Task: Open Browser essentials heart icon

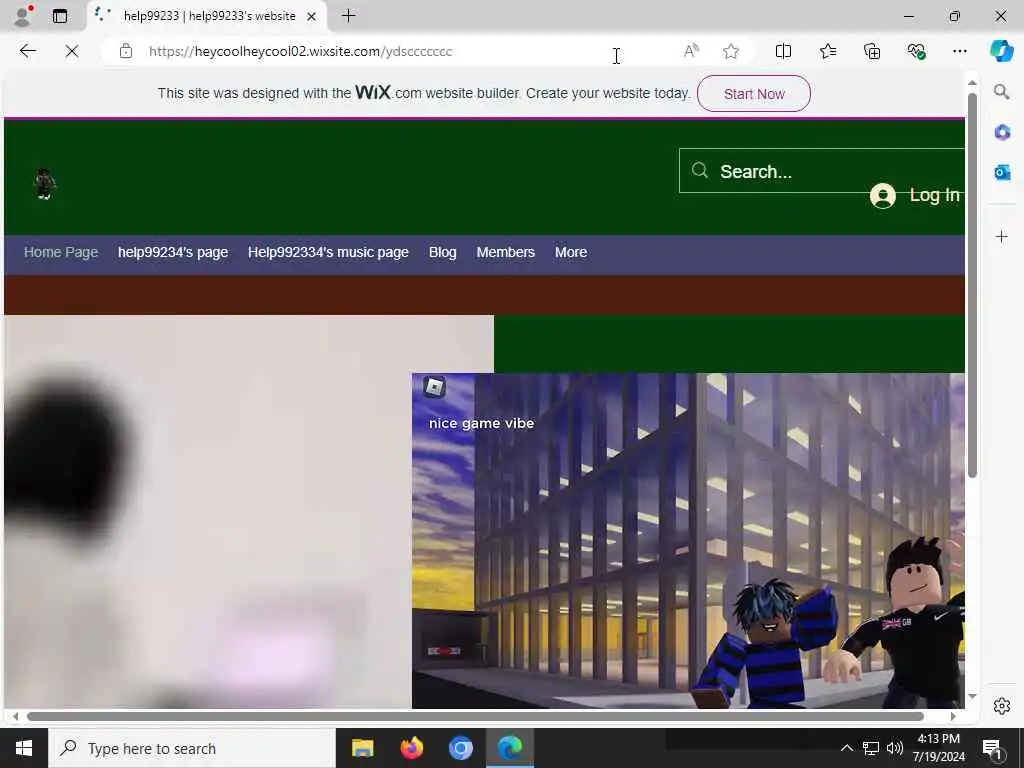Action: pyautogui.click(x=916, y=51)
